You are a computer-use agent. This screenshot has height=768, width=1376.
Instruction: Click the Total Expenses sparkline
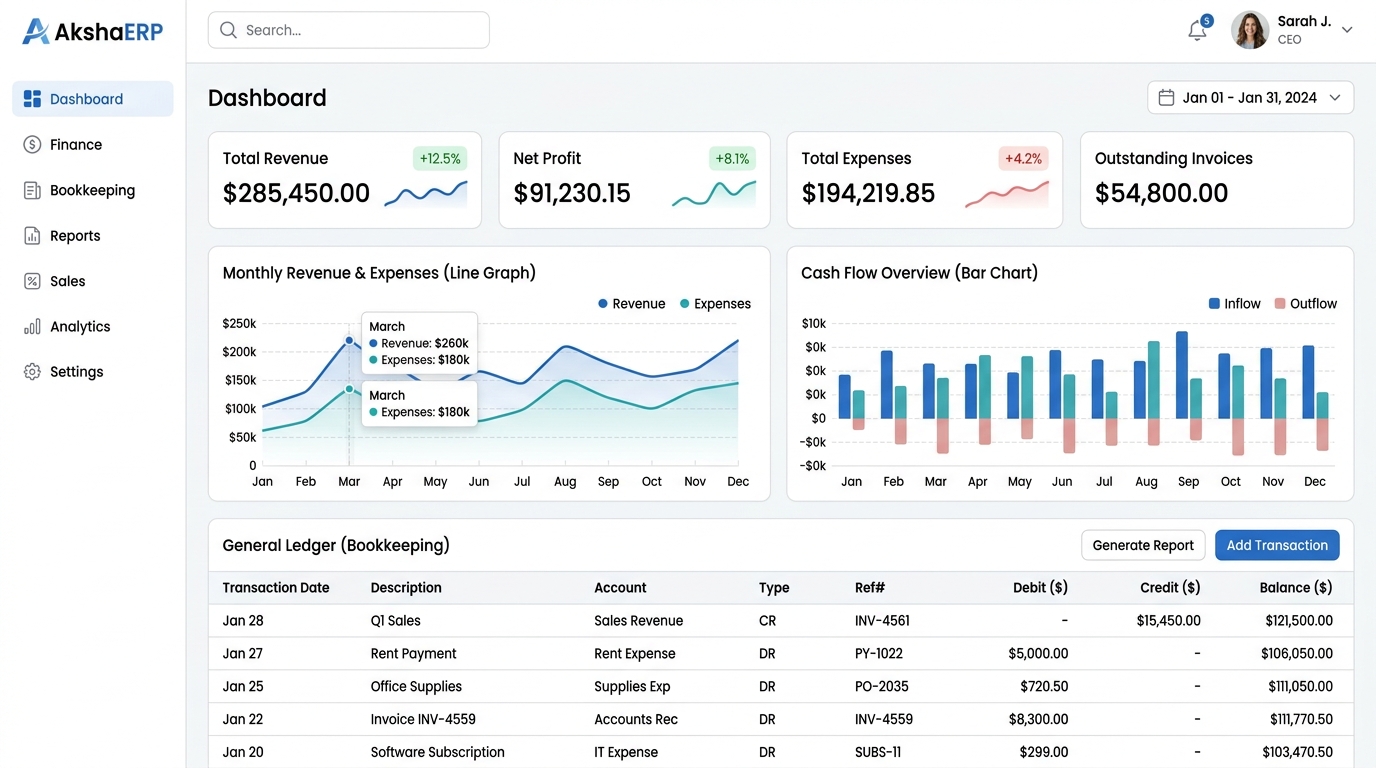coord(1007,194)
